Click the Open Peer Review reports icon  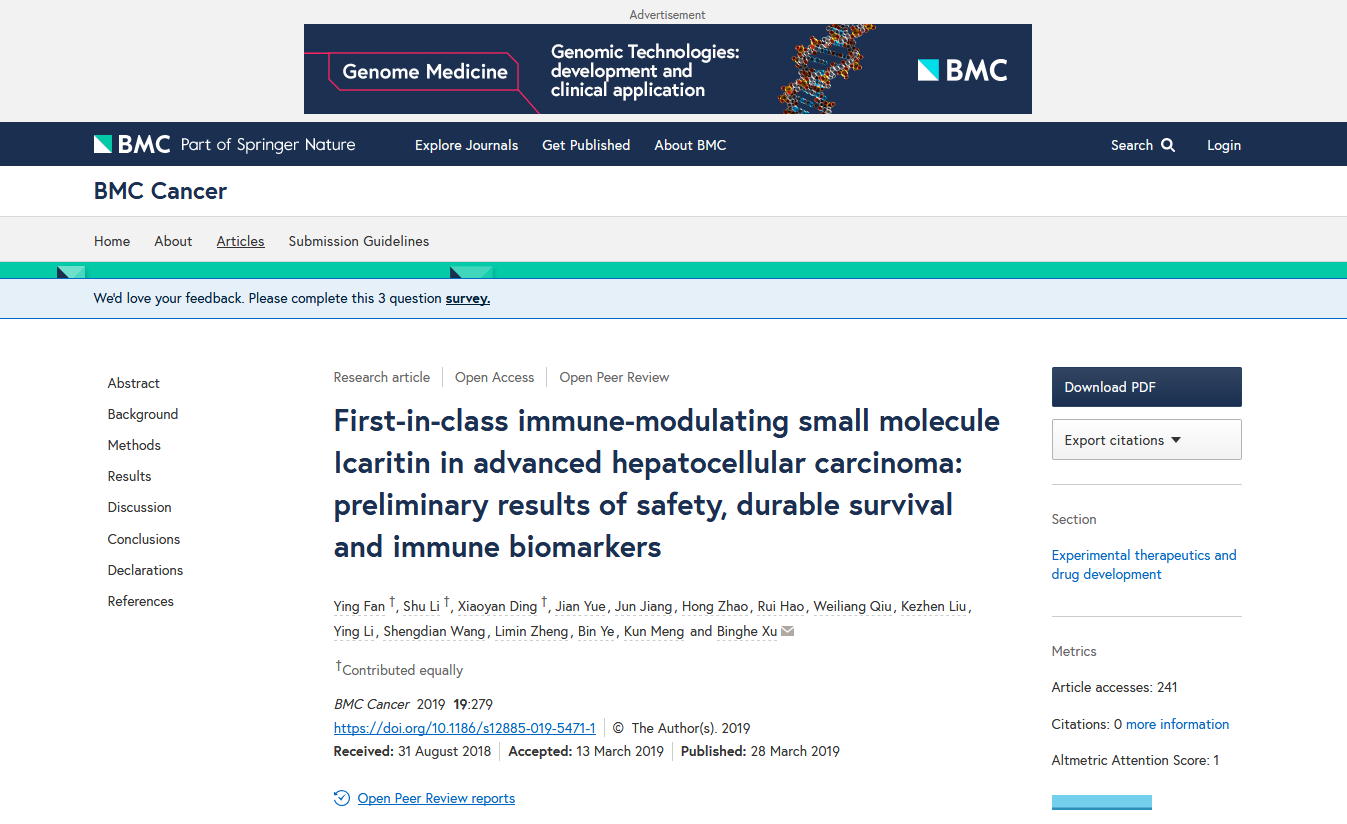pos(342,798)
